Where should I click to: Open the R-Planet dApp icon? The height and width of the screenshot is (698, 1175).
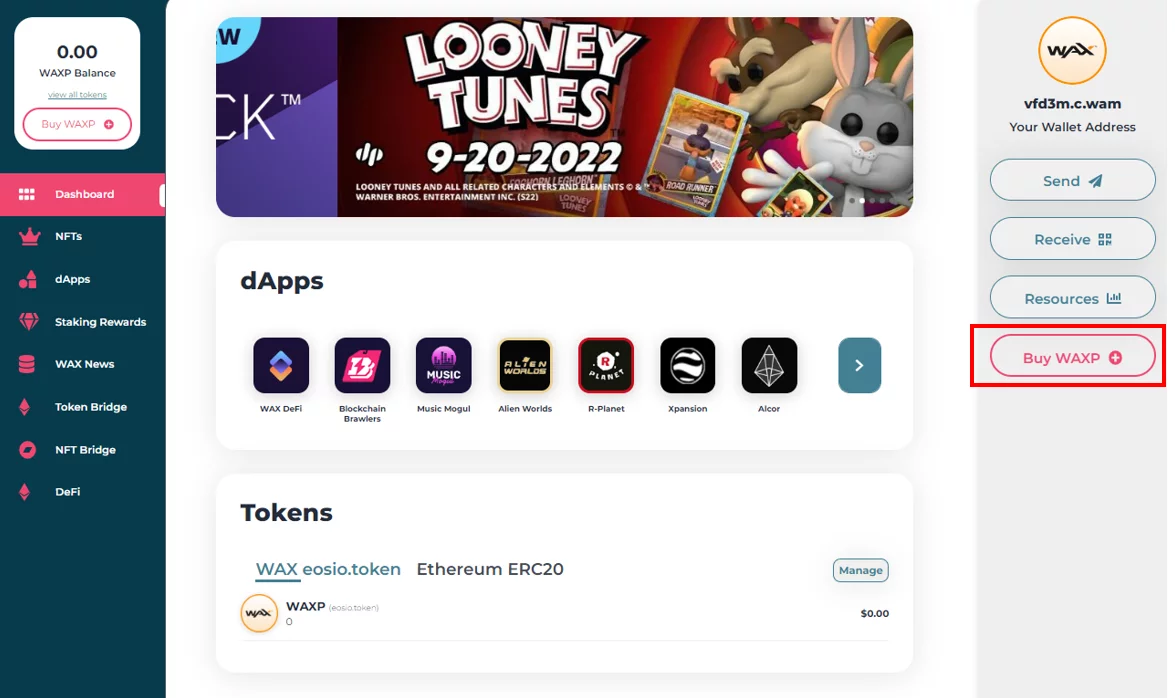tap(606, 365)
